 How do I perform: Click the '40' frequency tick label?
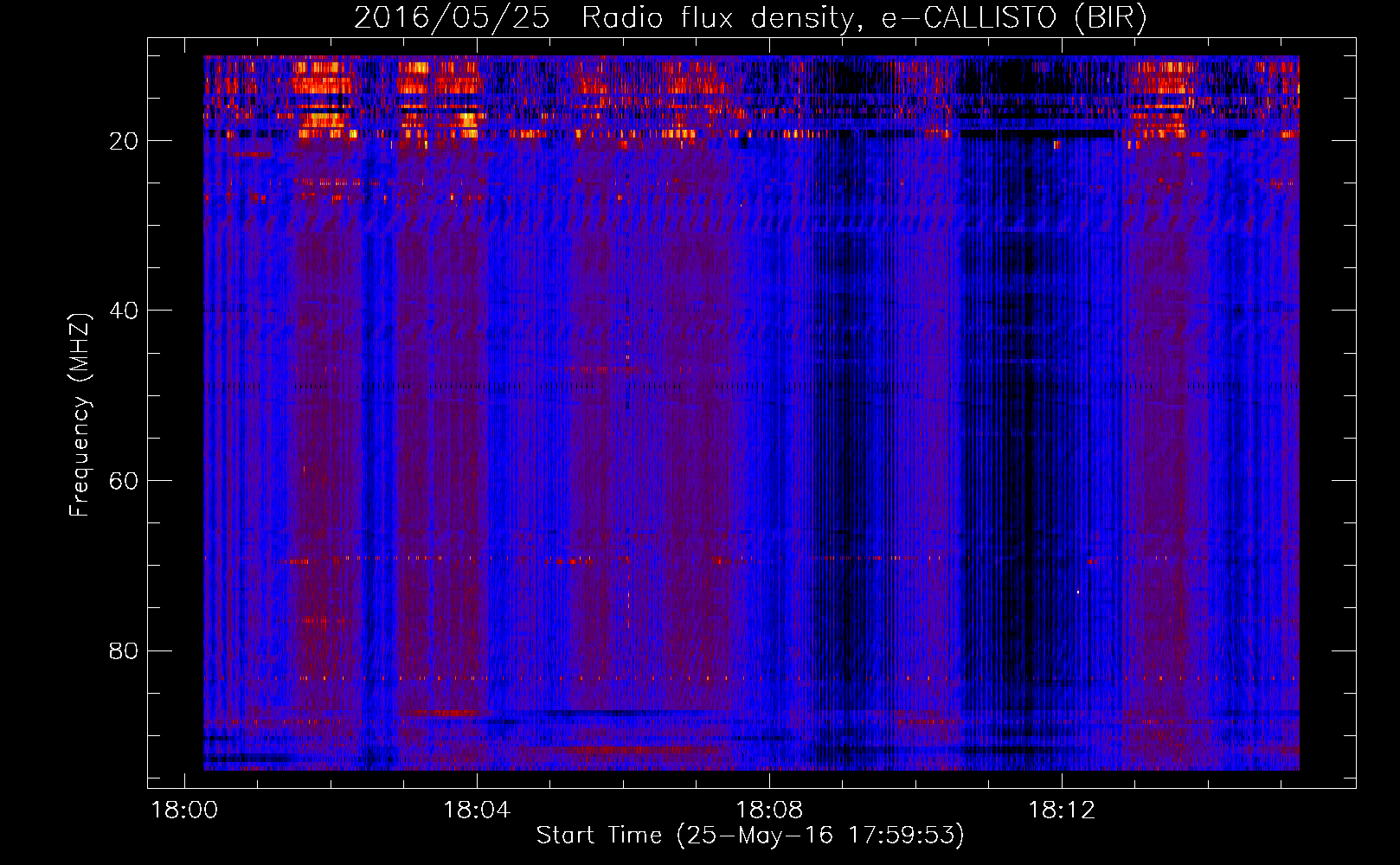[x=124, y=311]
